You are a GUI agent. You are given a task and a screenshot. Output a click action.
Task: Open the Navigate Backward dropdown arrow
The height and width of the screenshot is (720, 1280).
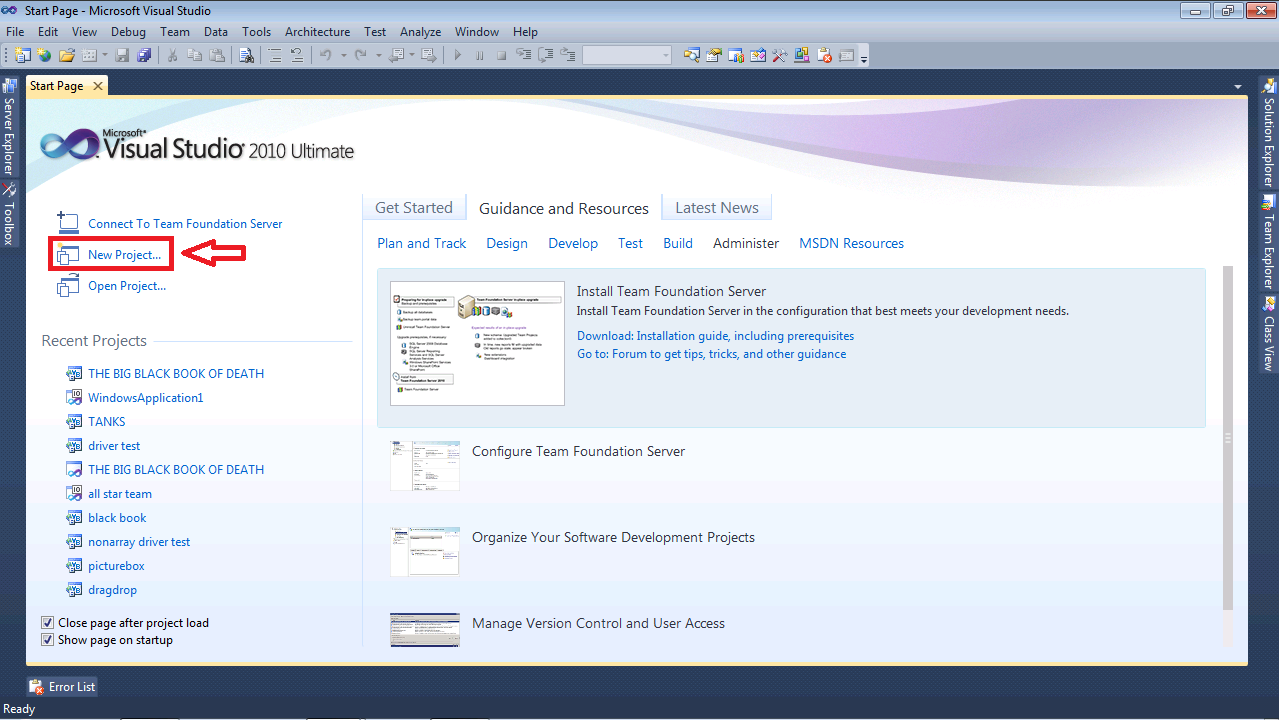(412, 55)
